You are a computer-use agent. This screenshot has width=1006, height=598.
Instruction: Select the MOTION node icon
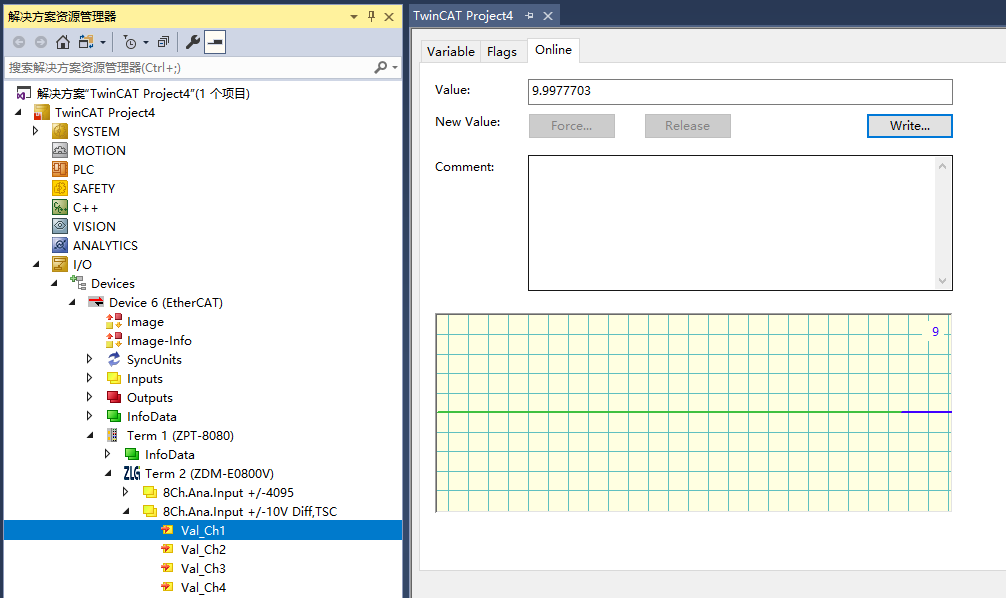[x=60, y=150]
